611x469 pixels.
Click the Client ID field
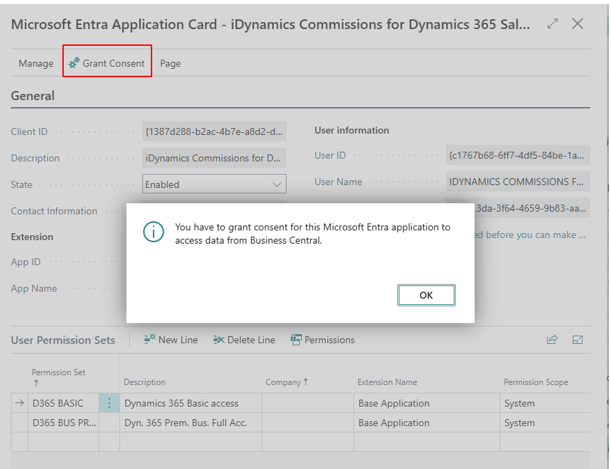(214, 131)
